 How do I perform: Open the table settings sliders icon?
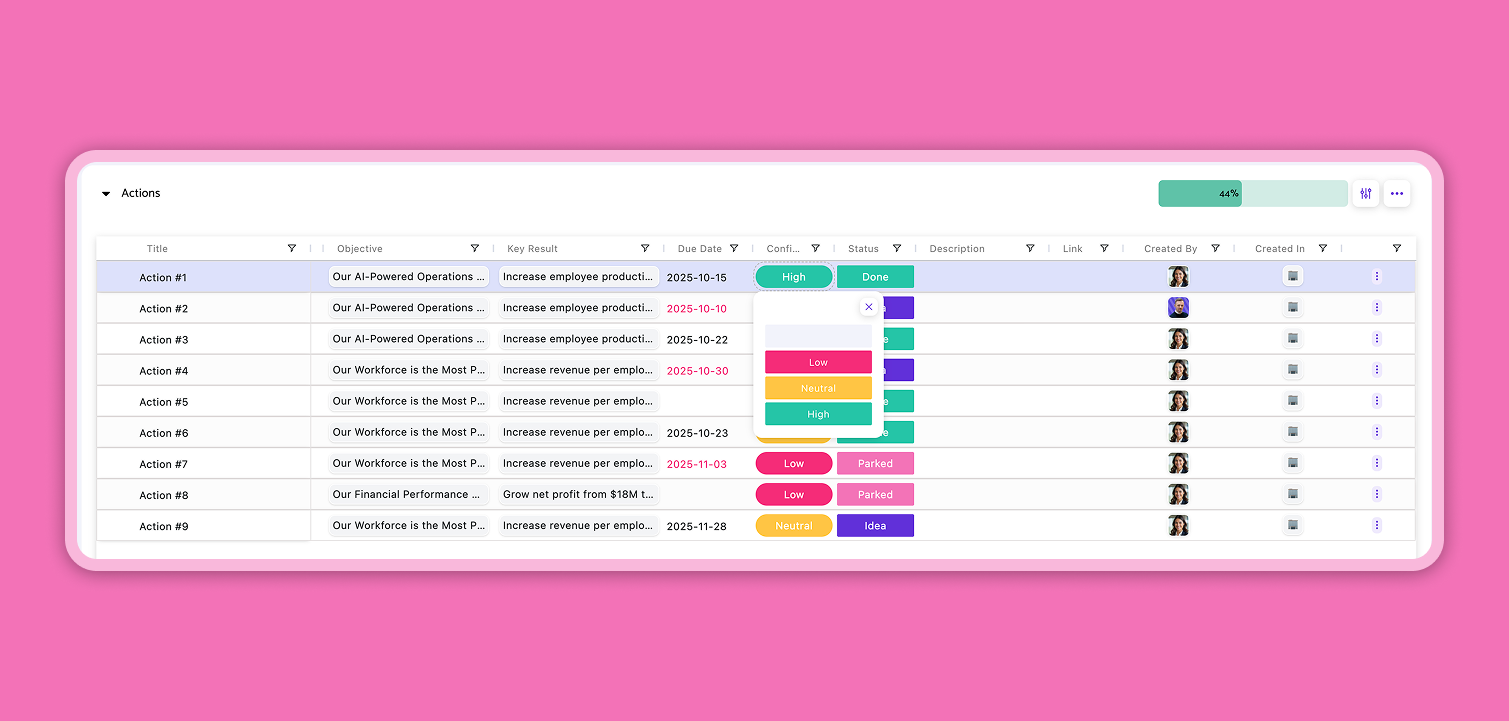[x=1365, y=194]
